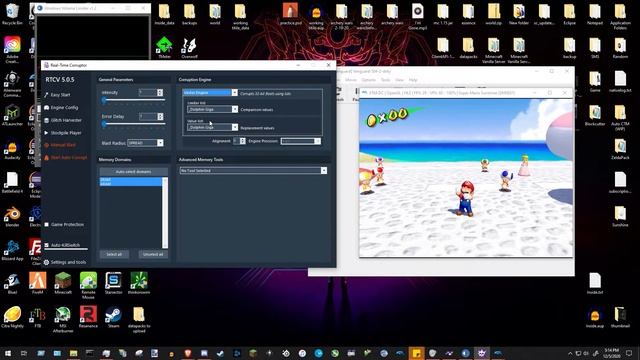The height and width of the screenshot is (360, 640).
Task: Open notification center in system tray
Action: 630,353
